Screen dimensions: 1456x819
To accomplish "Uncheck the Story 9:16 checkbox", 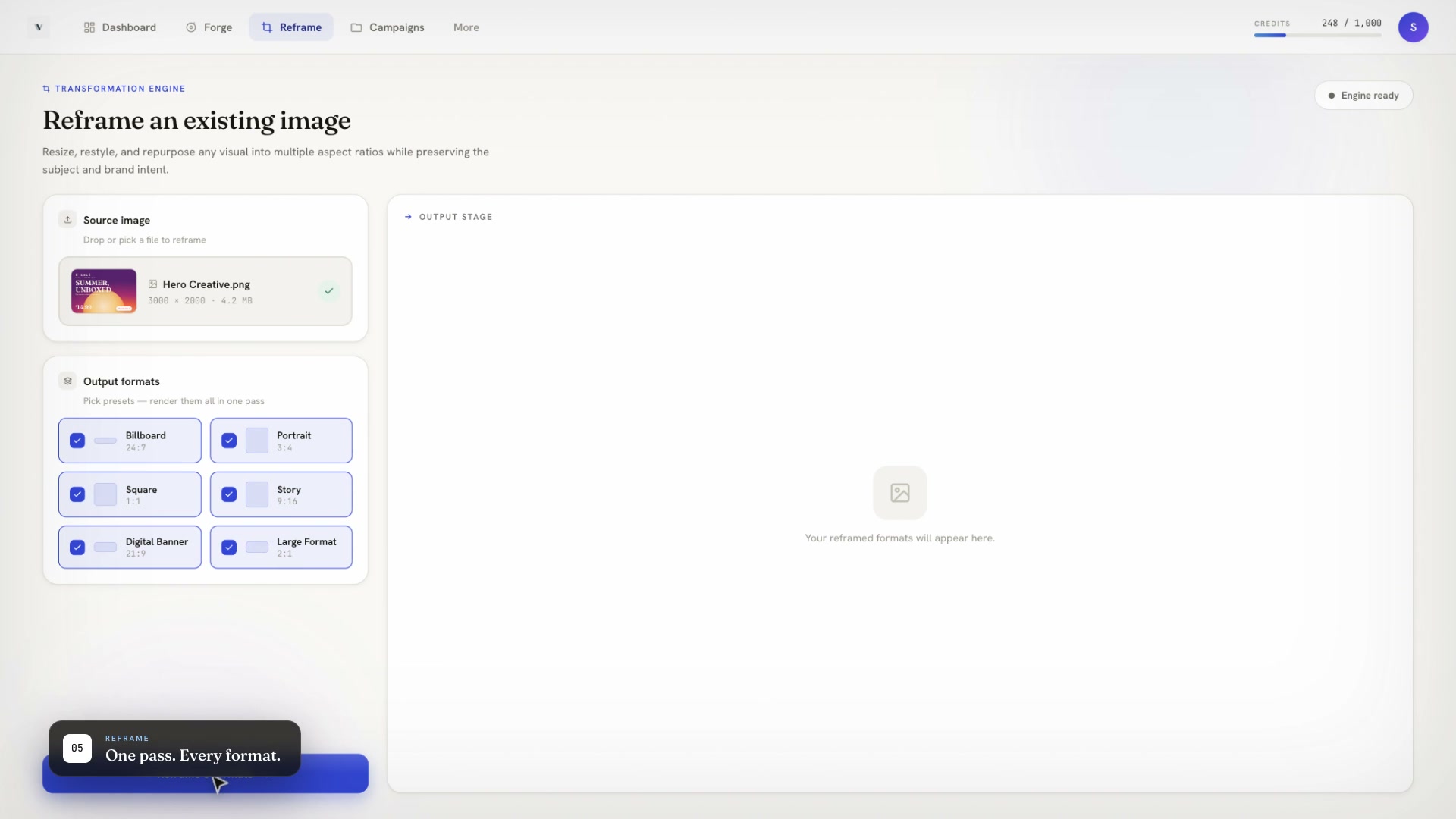I will [229, 494].
